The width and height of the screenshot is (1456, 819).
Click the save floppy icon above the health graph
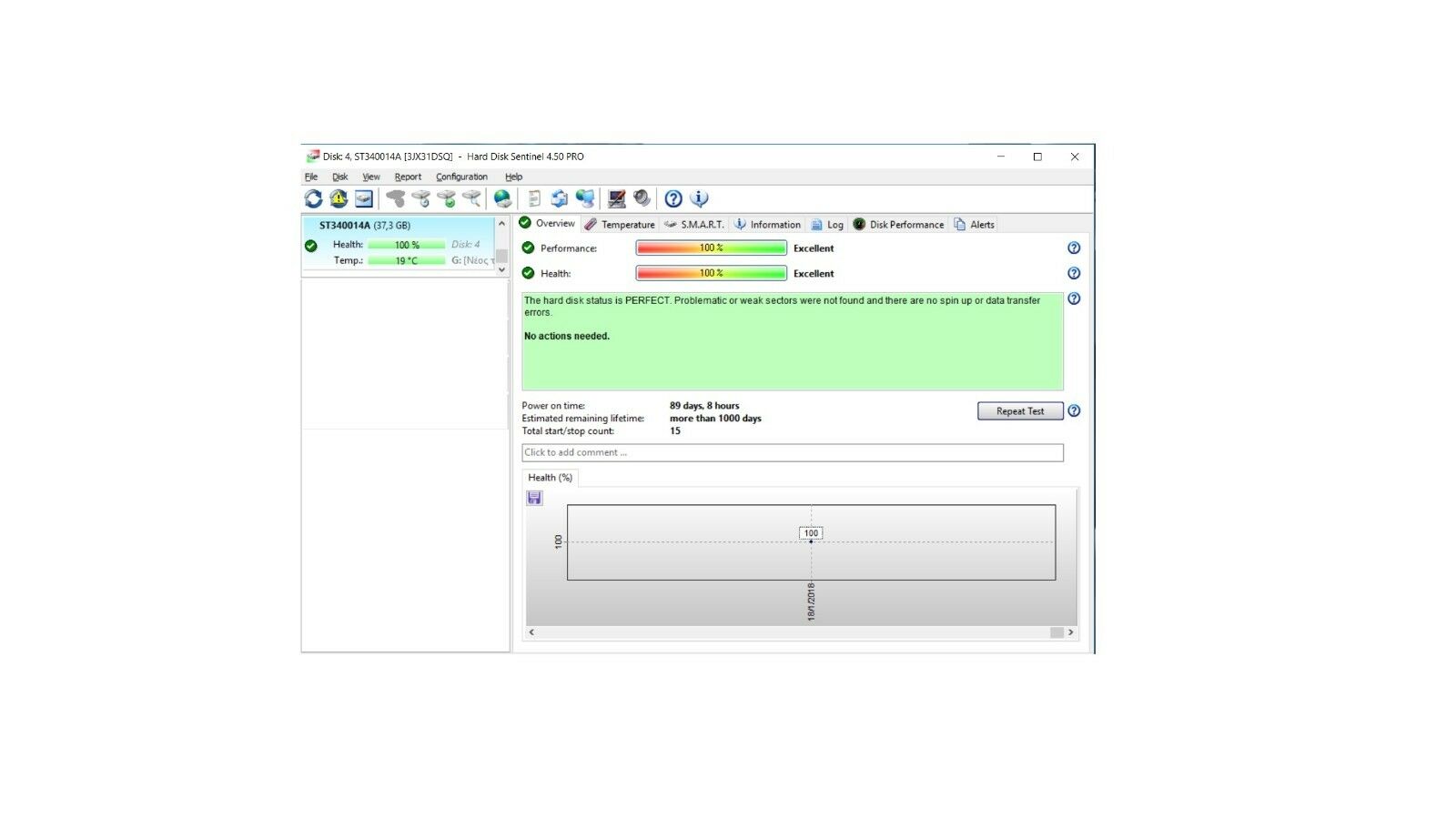click(x=534, y=498)
